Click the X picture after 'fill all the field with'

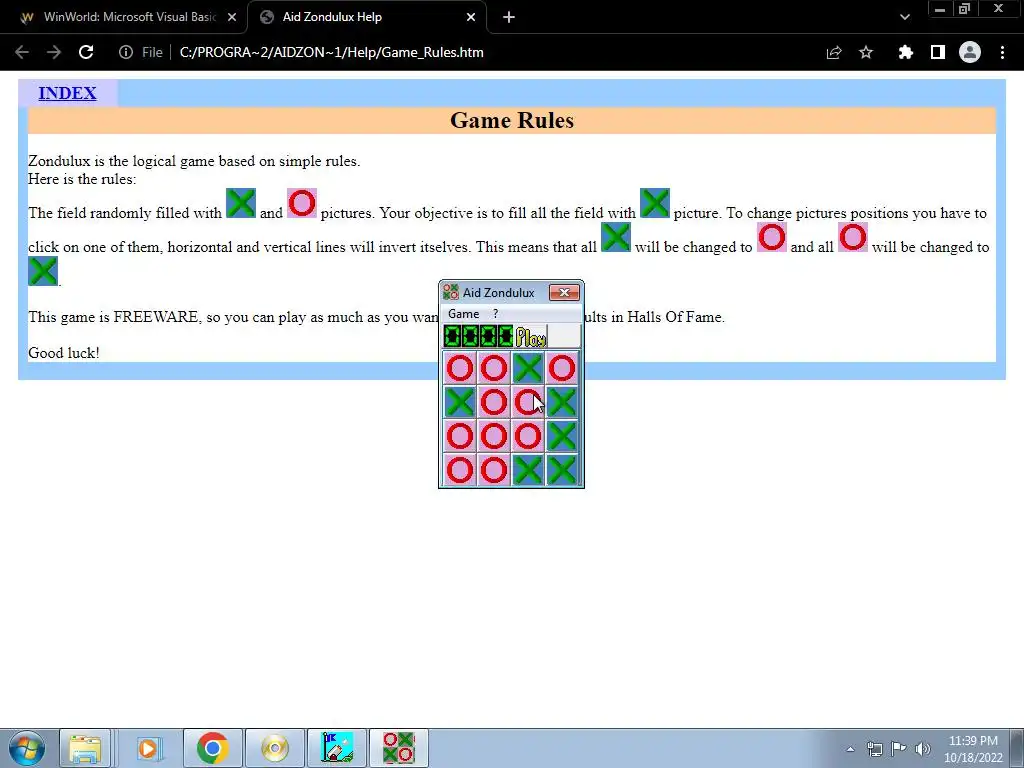click(655, 203)
